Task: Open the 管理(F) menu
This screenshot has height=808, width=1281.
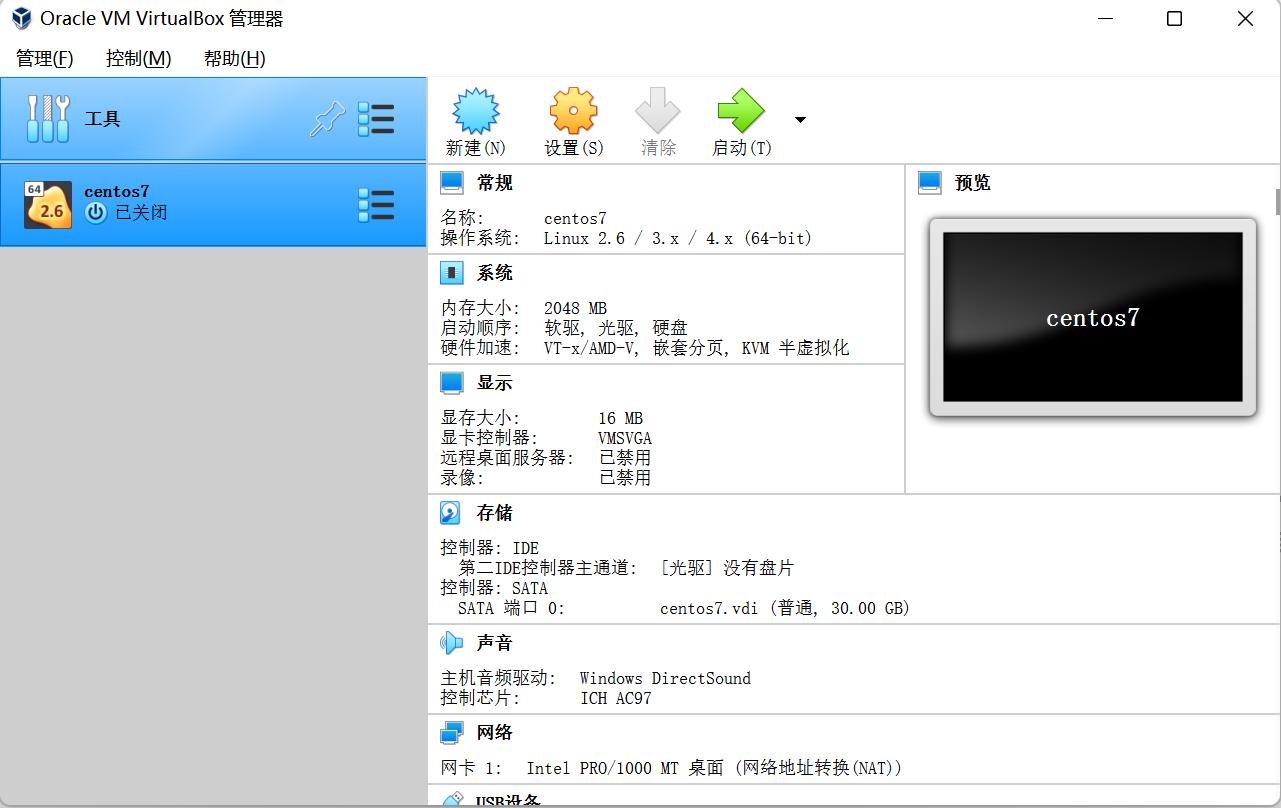Action: 45,59
